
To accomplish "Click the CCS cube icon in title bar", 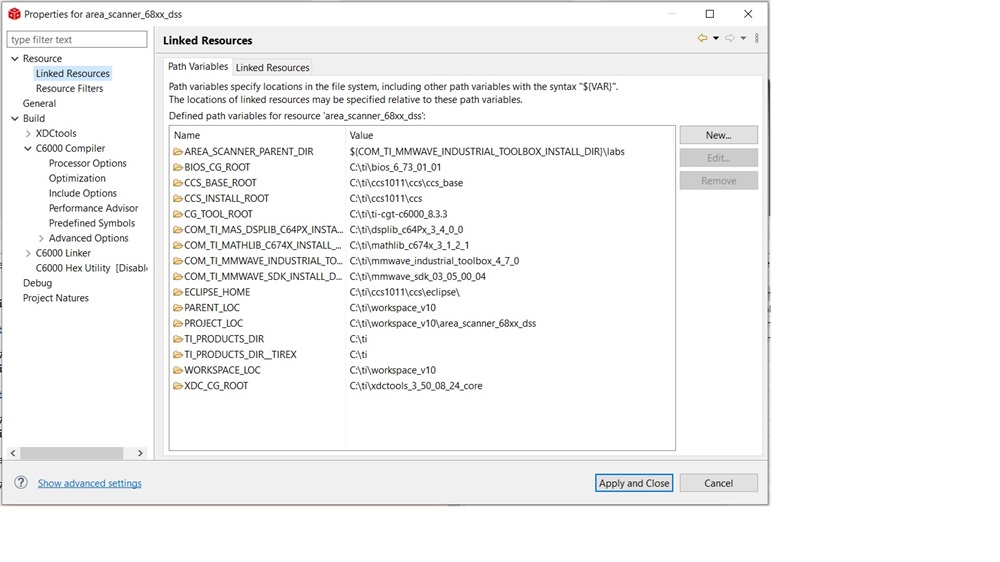I will point(14,13).
